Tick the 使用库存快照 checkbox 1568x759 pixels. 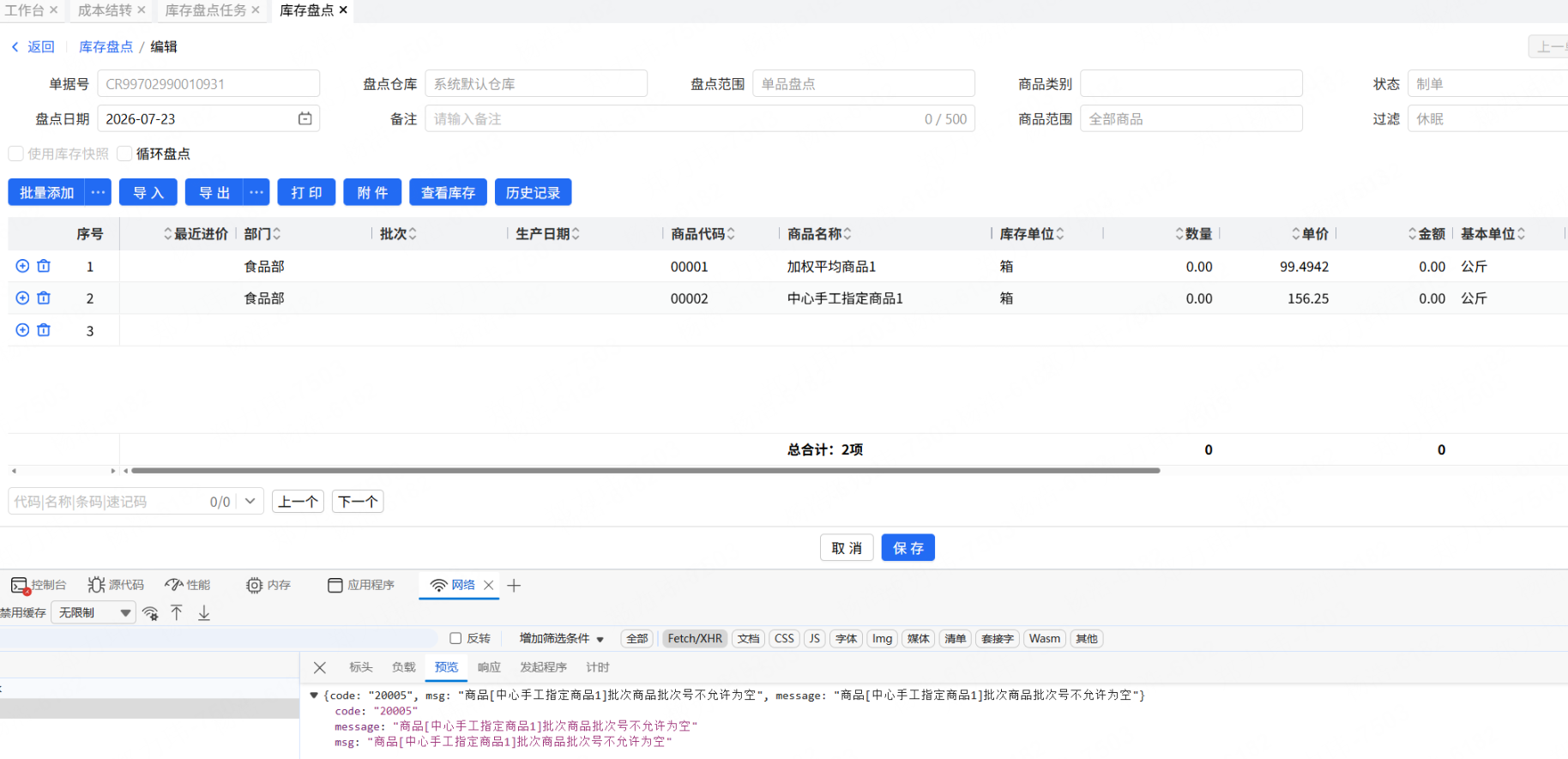coord(15,154)
